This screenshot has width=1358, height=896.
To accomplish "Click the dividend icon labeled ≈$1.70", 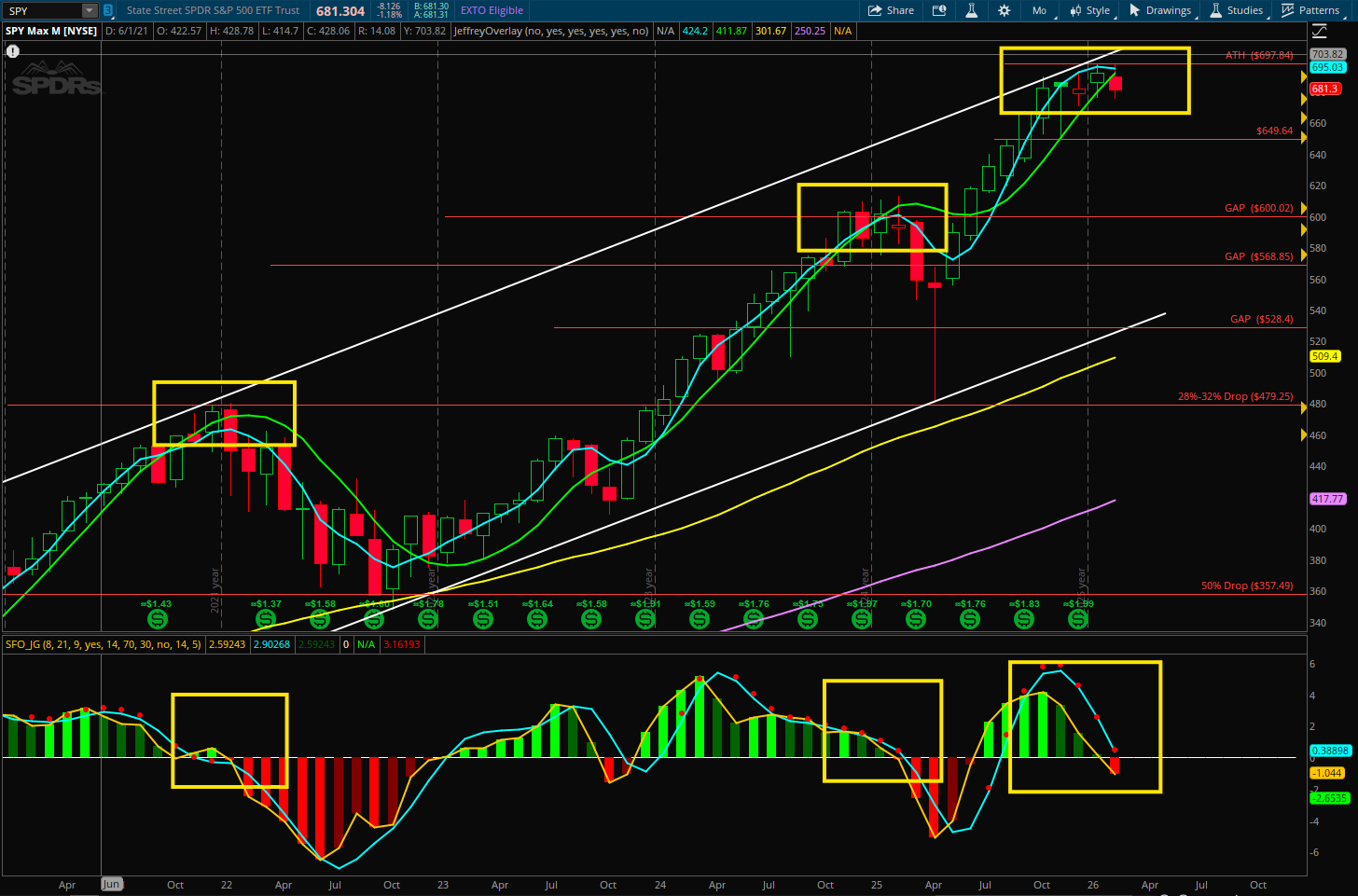I will (x=916, y=618).
